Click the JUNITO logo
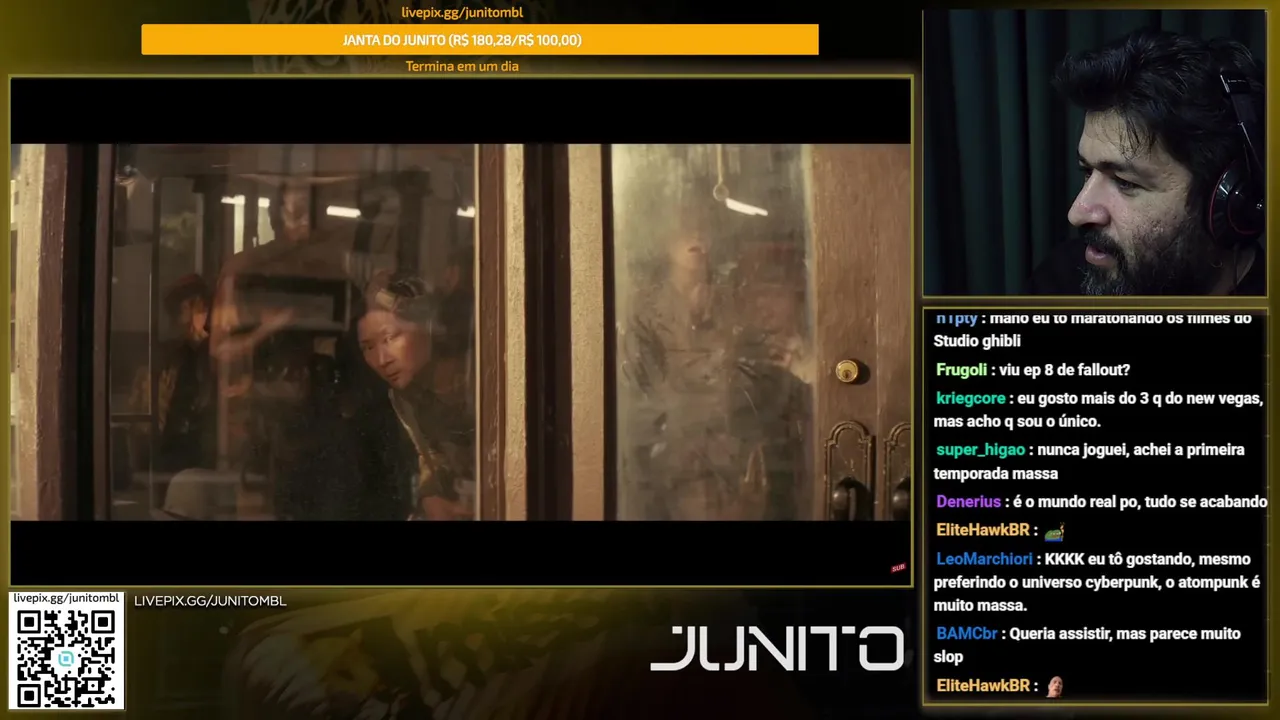Viewport: 1280px width, 720px height. point(777,648)
